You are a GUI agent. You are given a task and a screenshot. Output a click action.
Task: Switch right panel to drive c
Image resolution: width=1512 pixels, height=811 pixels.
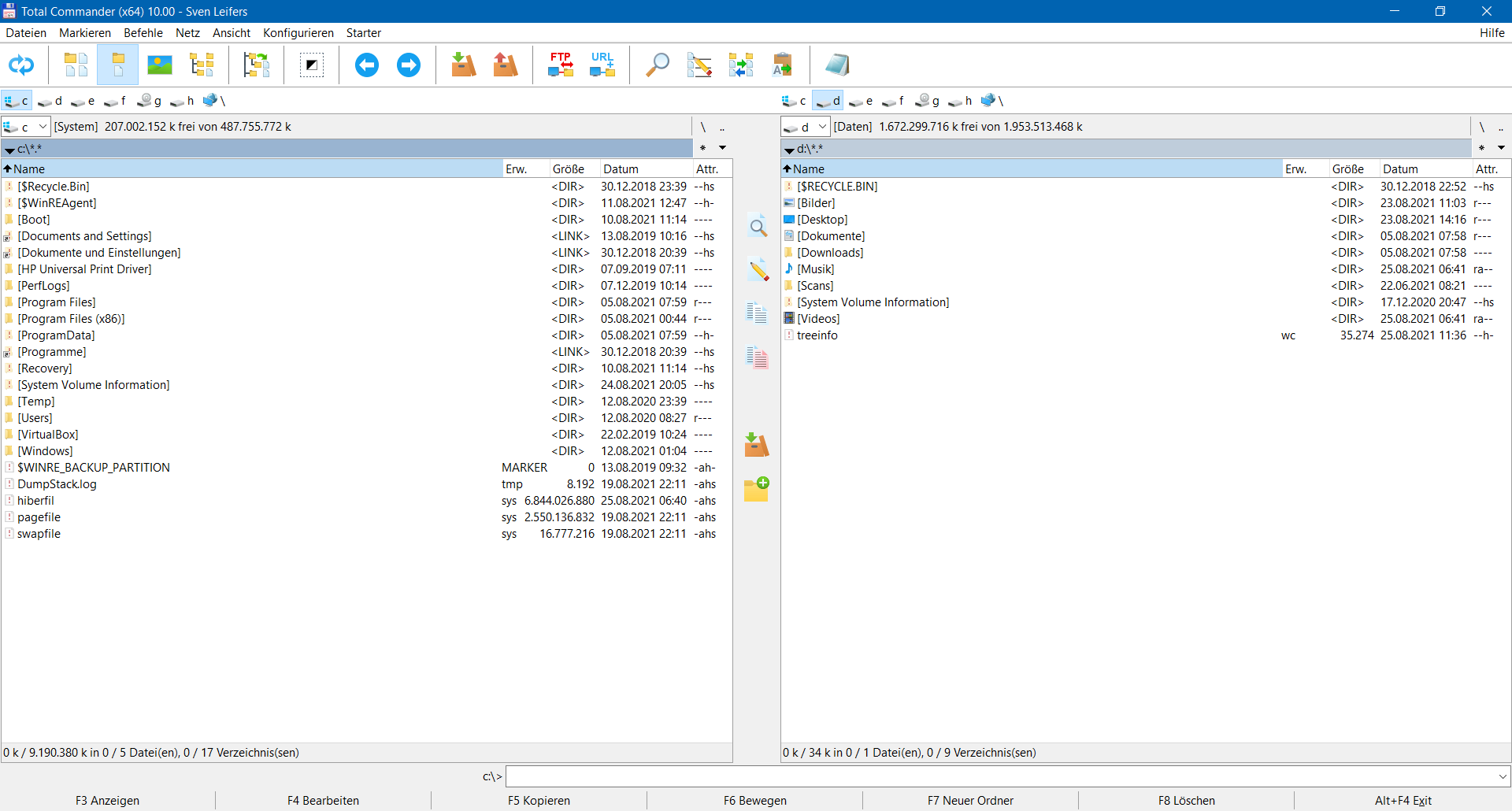pyautogui.click(x=794, y=101)
